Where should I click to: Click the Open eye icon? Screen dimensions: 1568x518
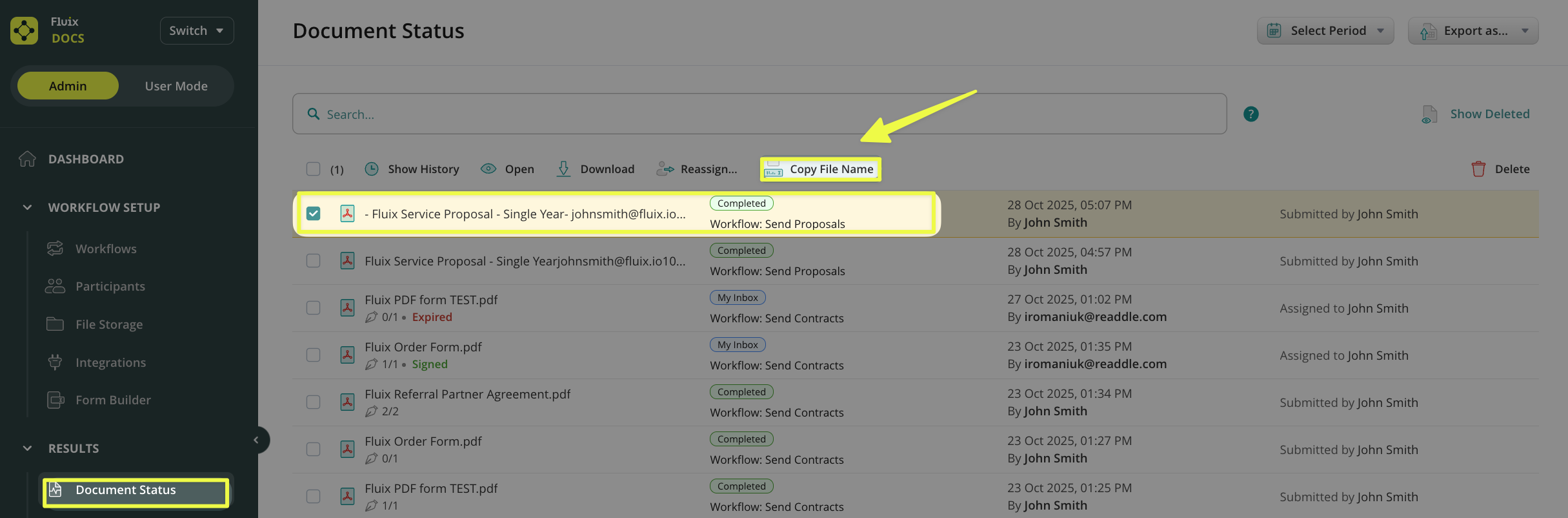click(488, 169)
